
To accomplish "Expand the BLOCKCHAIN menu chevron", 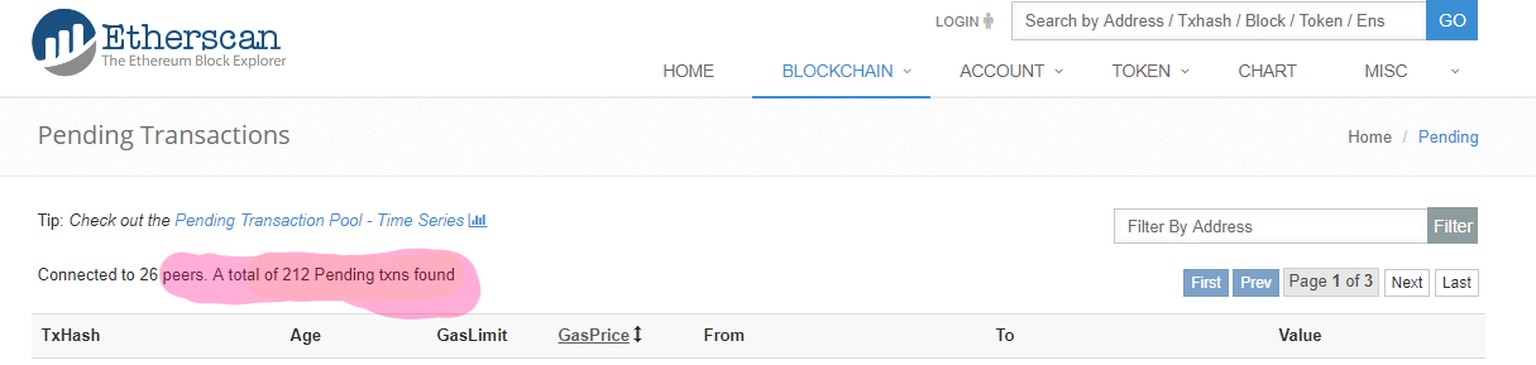I will [x=907, y=71].
